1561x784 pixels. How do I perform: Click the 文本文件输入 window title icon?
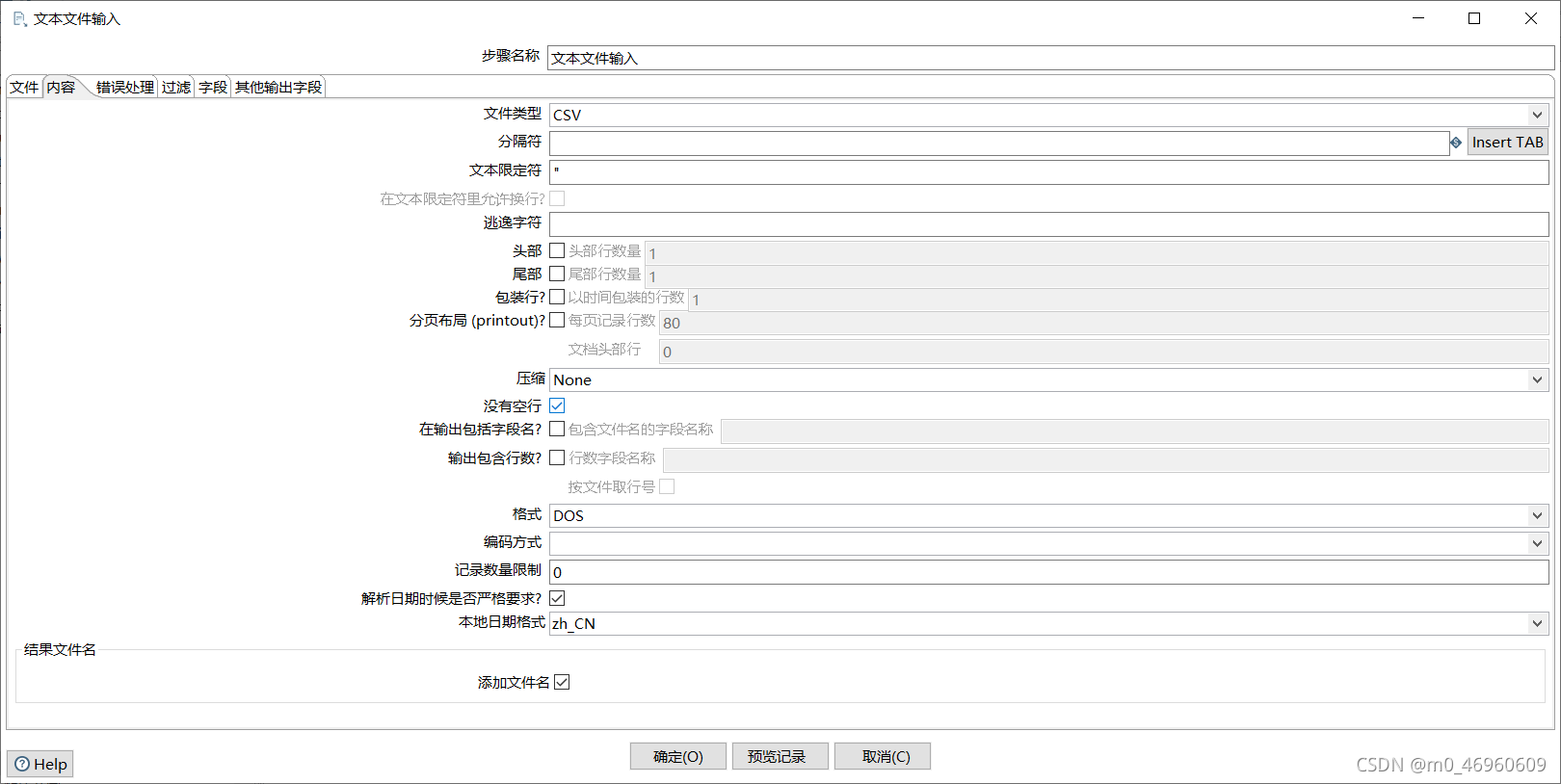[x=19, y=18]
